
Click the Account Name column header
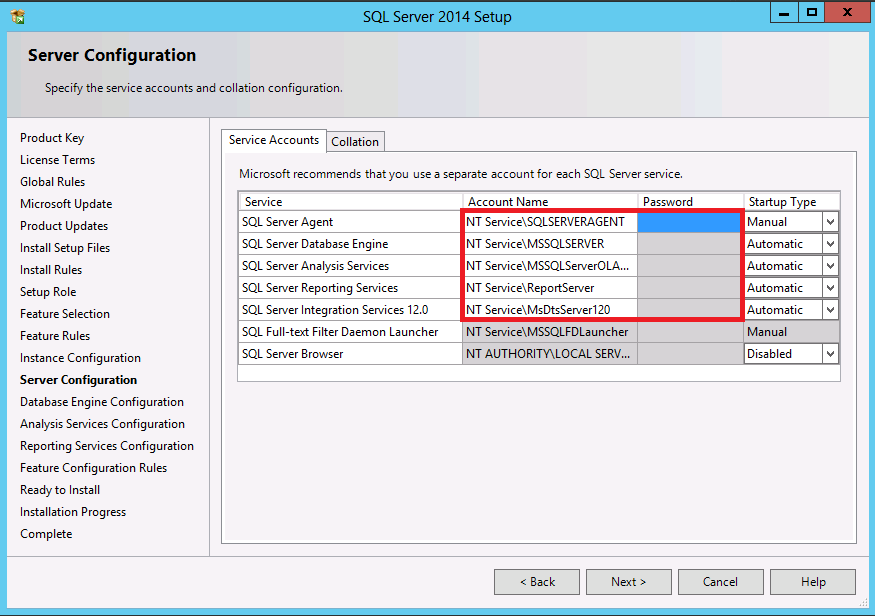(550, 201)
